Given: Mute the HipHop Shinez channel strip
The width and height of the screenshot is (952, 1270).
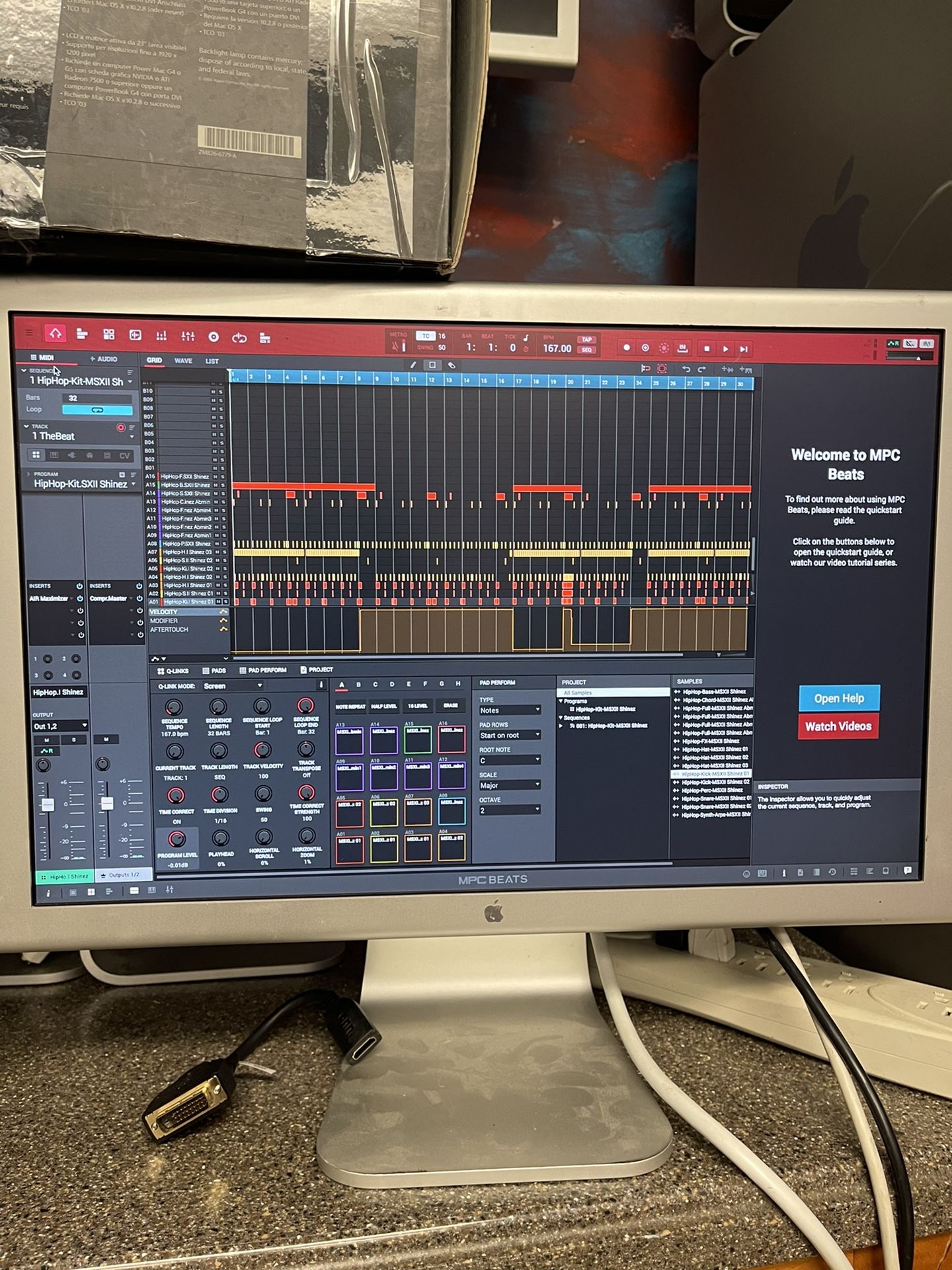Looking at the screenshot, I should click(46, 740).
